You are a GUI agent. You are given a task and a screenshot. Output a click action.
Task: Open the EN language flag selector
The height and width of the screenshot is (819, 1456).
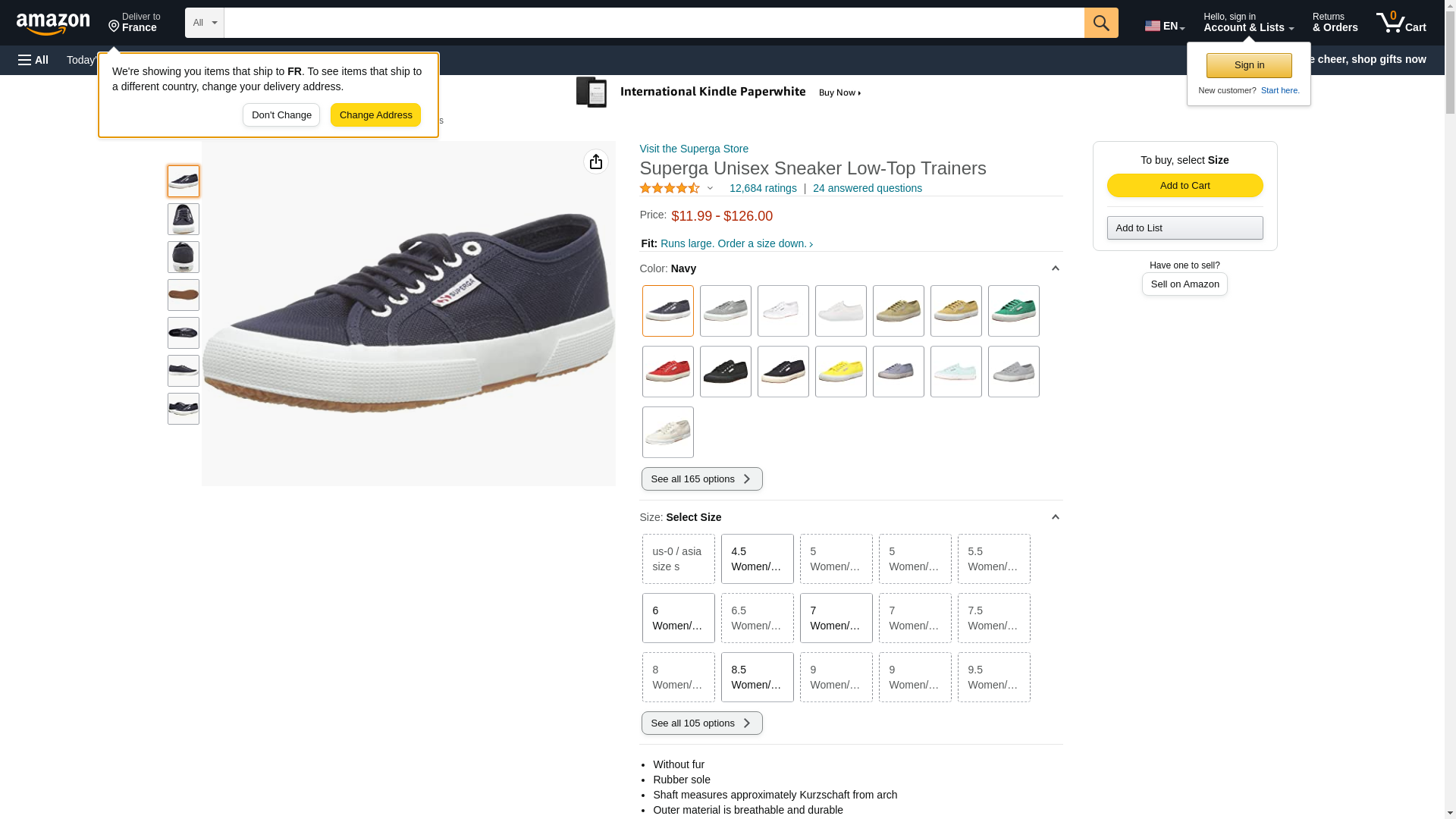coord(1165,26)
